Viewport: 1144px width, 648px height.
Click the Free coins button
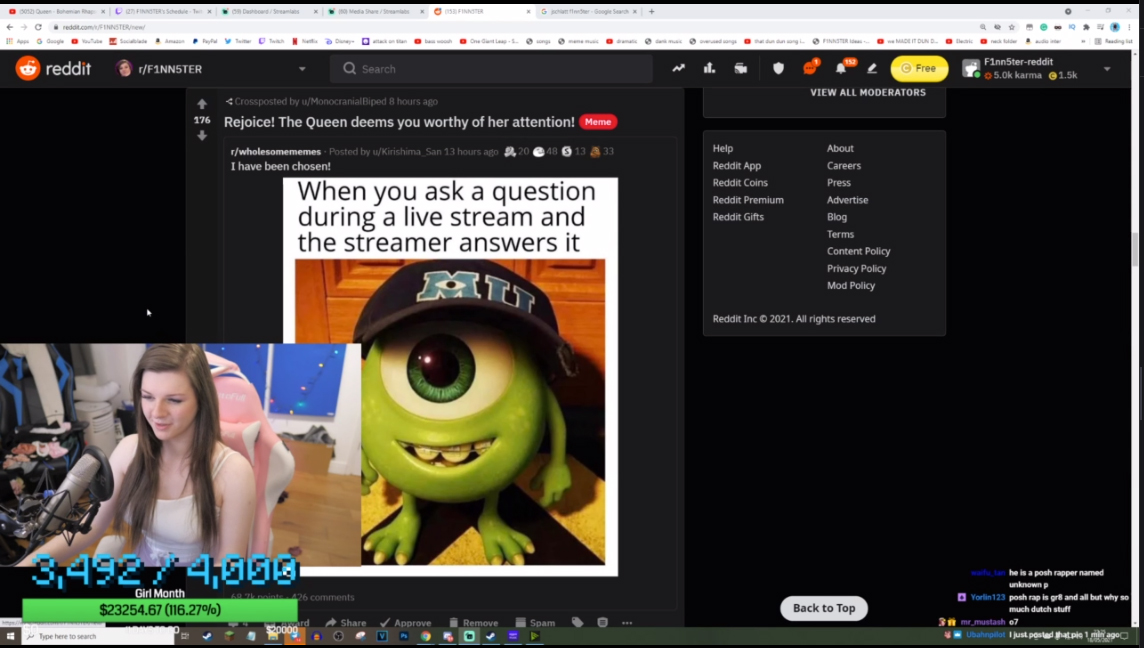919,69
